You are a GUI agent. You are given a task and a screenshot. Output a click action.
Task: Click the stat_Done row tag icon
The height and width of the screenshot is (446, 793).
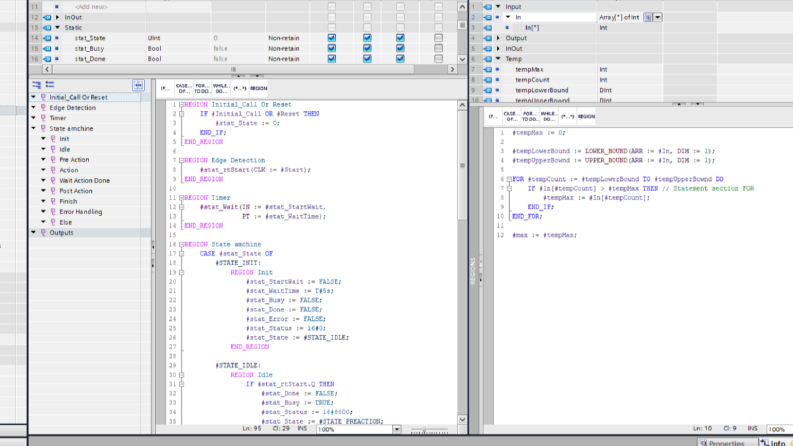(48, 59)
